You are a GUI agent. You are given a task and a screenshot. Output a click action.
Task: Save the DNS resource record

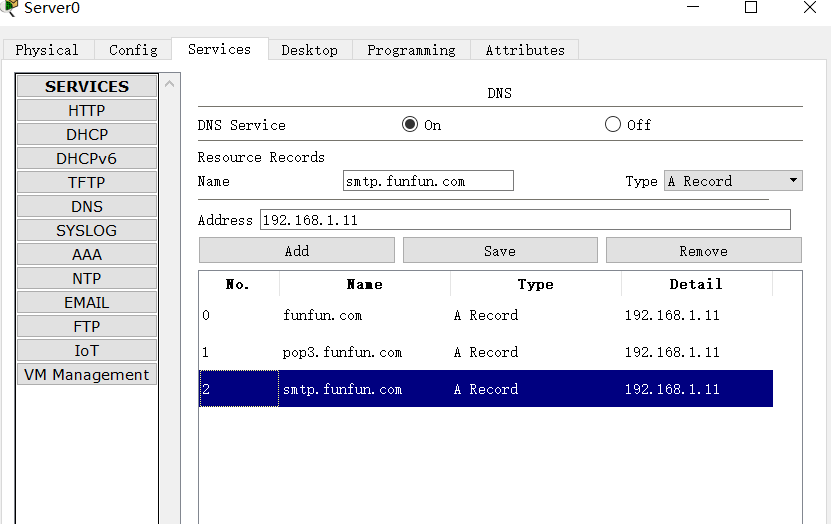point(500,250)
